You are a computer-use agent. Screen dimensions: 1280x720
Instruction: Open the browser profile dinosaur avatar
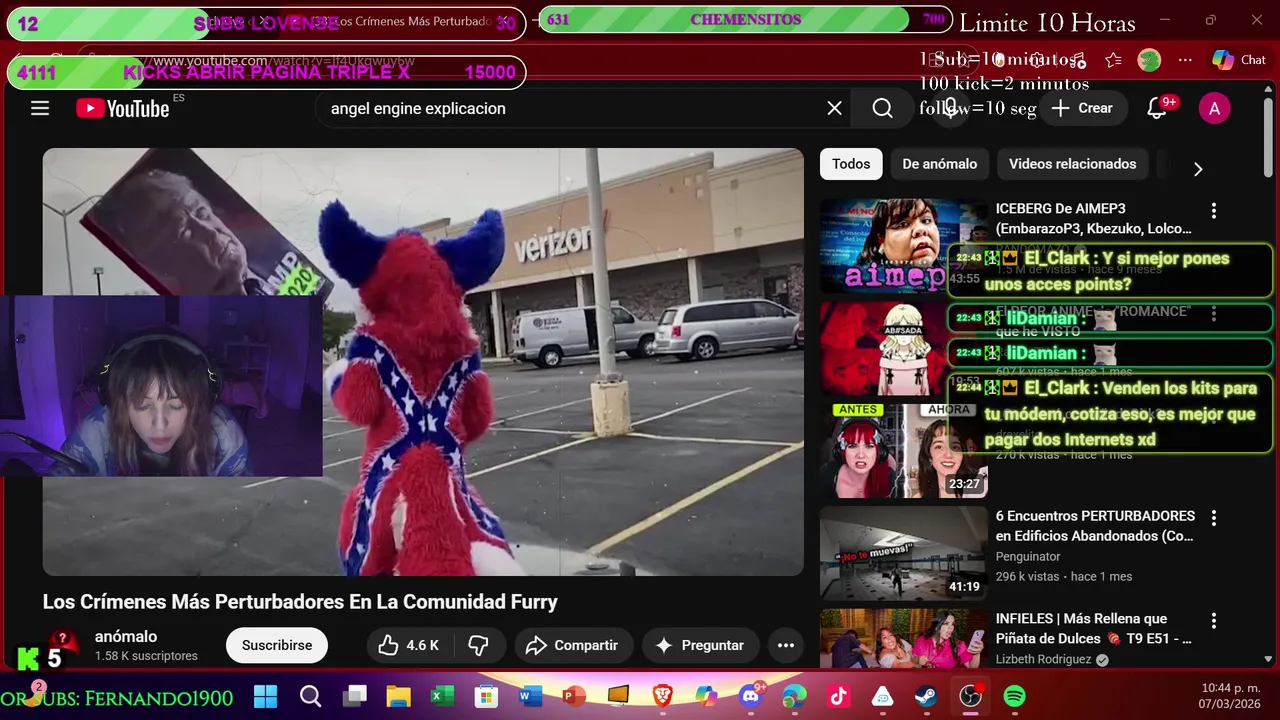1149,60
